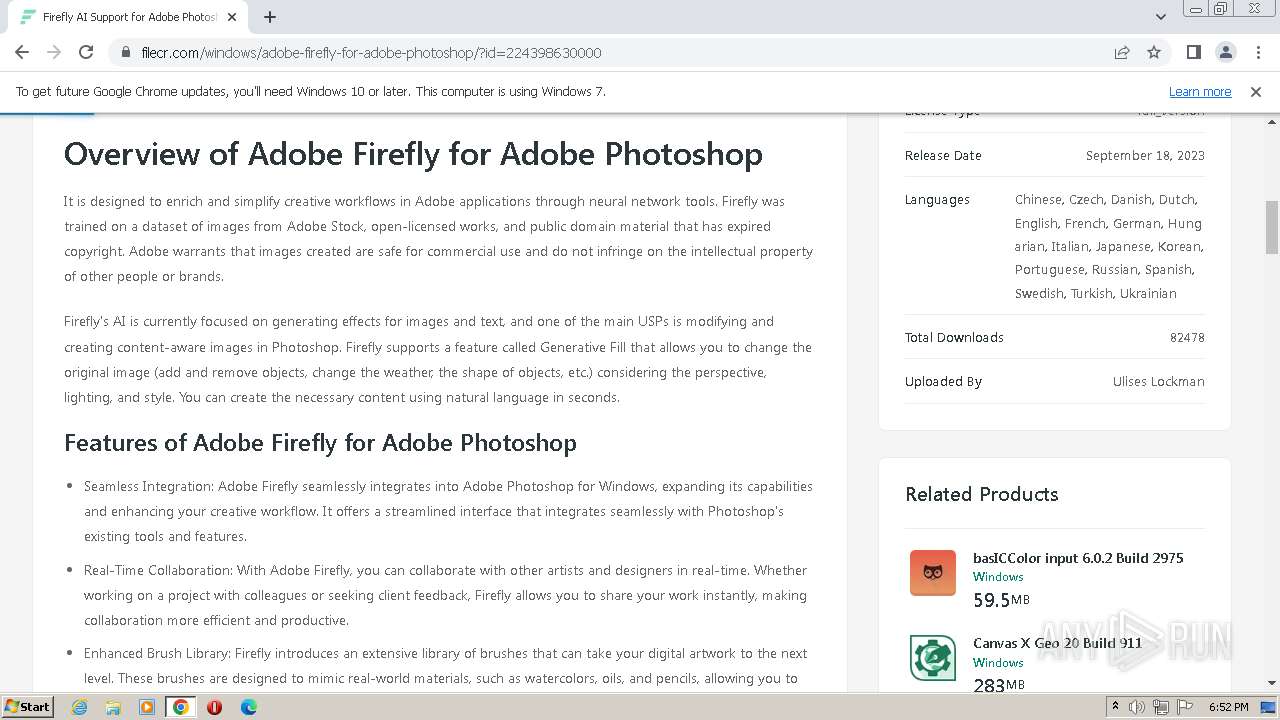The width and height of the screenshot is (1280, 720).
Task: Click the release date September 18, 2023
Action: (1145, 155)
